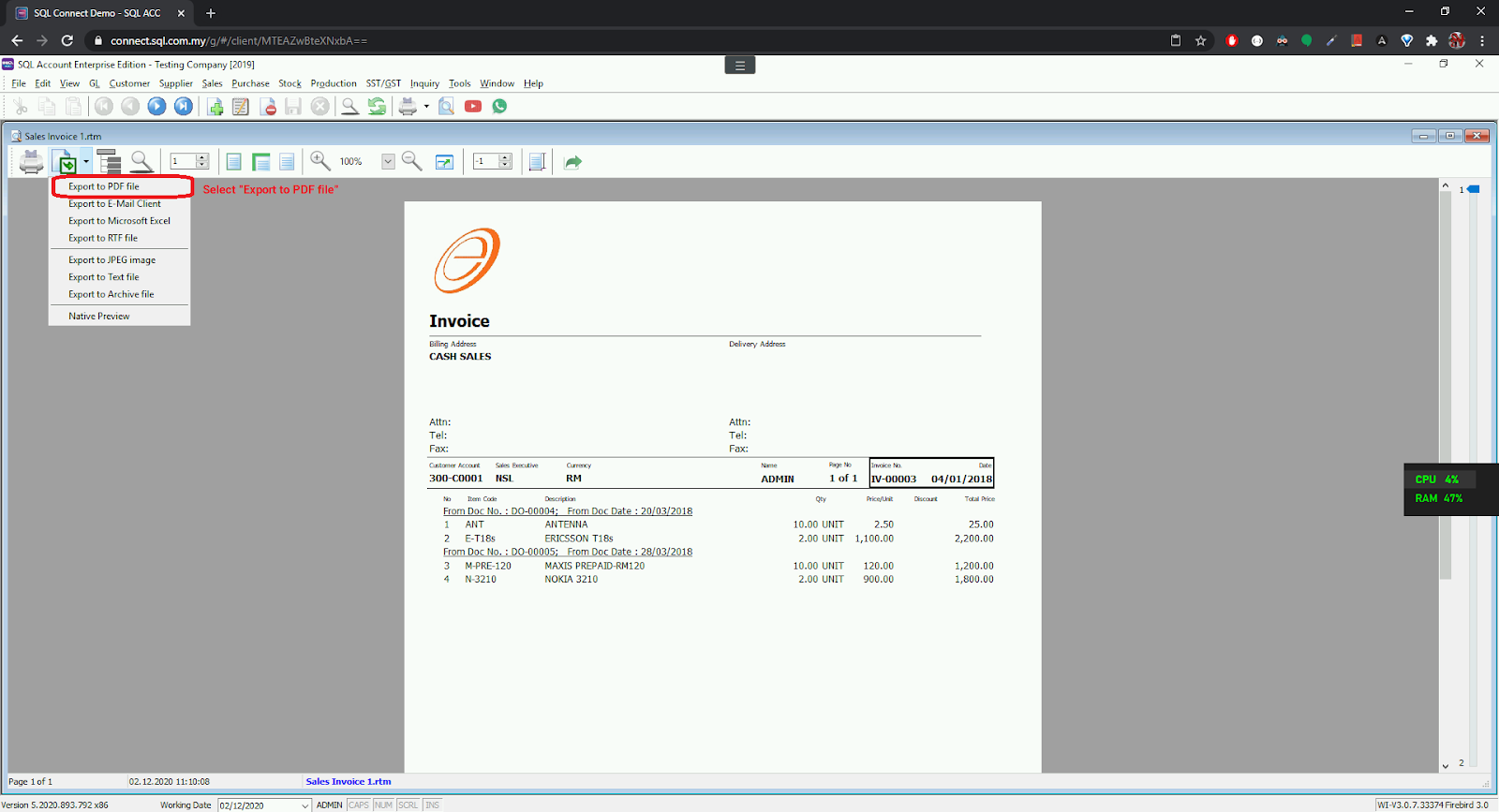1499x812 pixels.
Task: Click the browser extensions puzzle icon
Action: [x=1432, y=40]
